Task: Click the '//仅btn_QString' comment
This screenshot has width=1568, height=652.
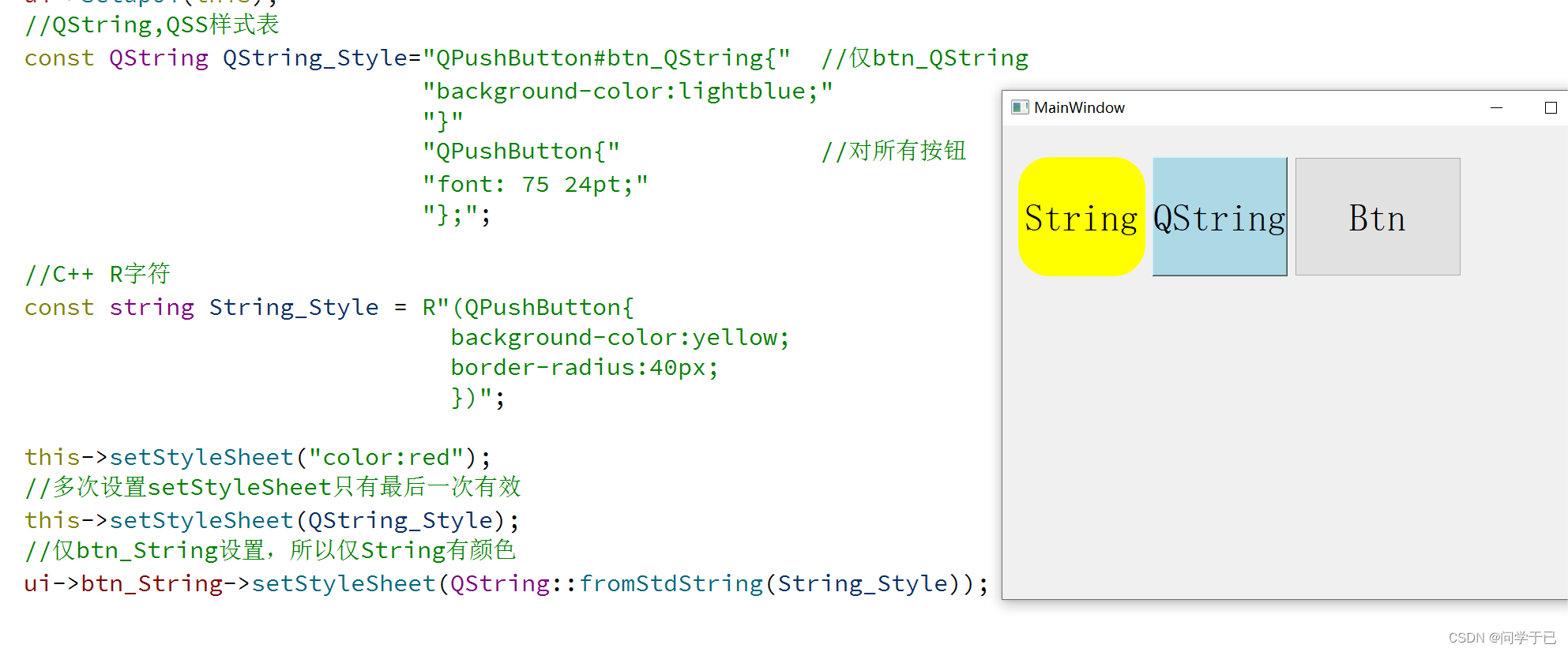Action: click(925, 58)
